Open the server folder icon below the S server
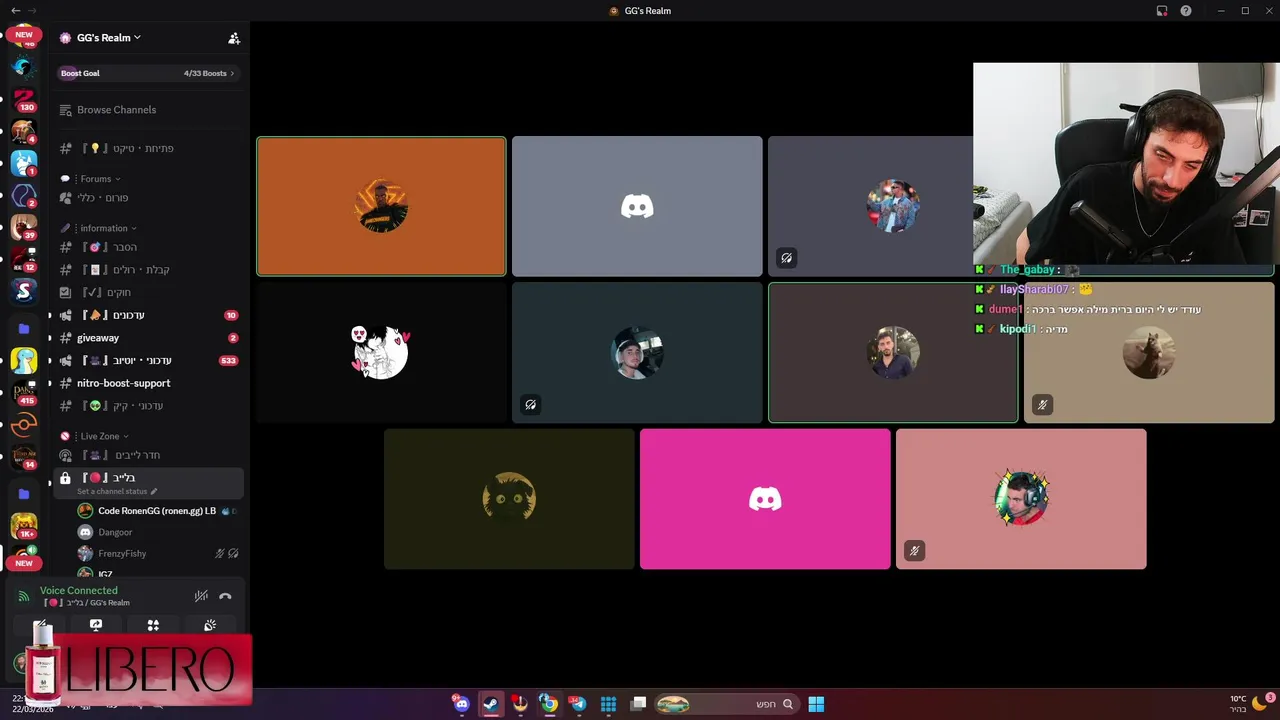The image size is (1280, 720). [24, 328]
